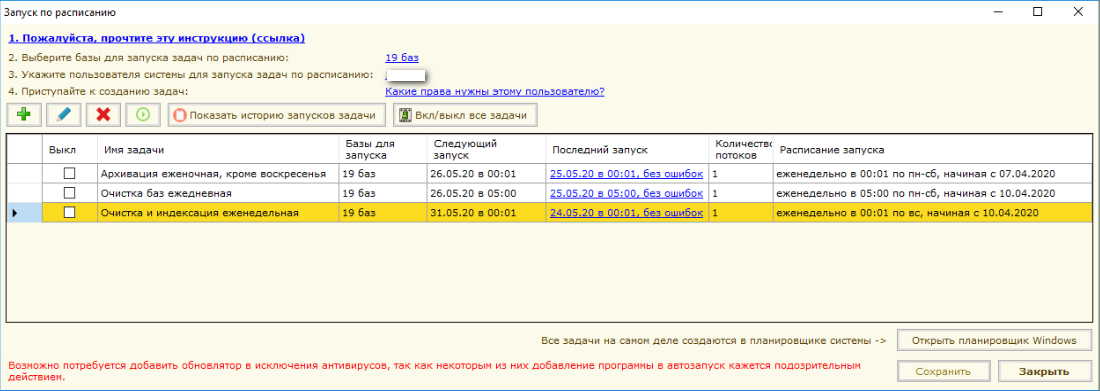Click Выкл column header
This screenshot has width=1100, height=391.
(69, 150)
